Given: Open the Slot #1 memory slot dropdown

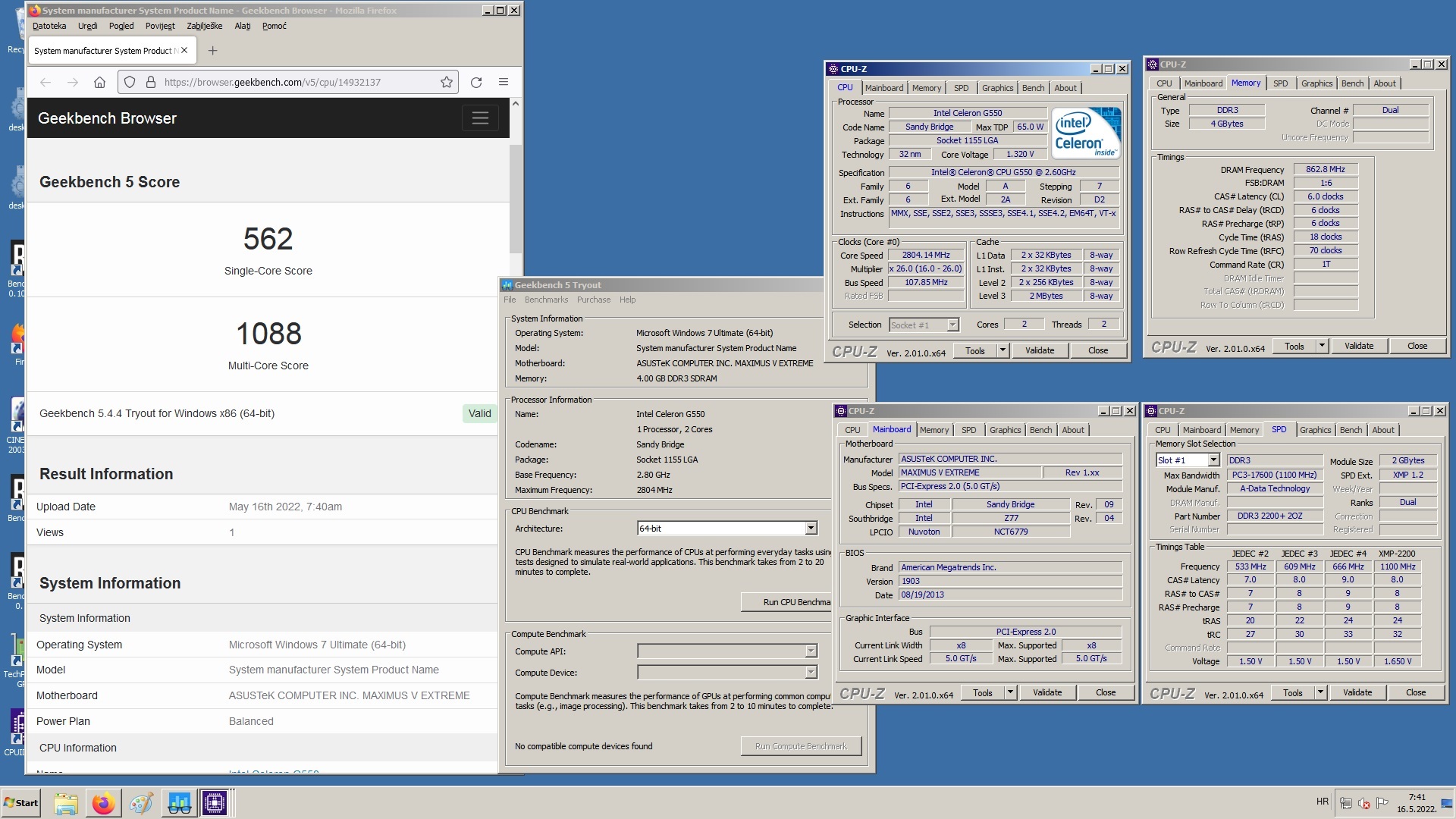Looking at the screenshot, I should click(x=1213, y=460).
